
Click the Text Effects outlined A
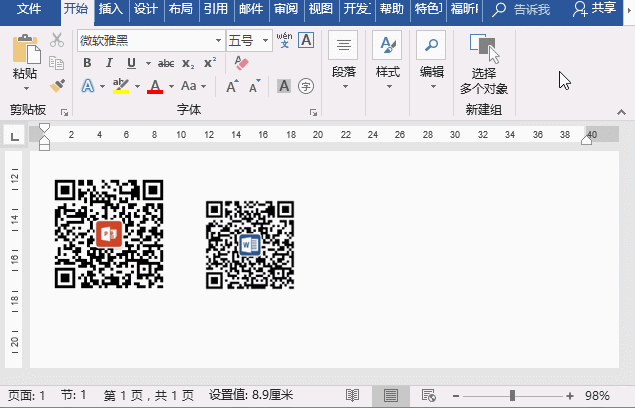[88, 86]
